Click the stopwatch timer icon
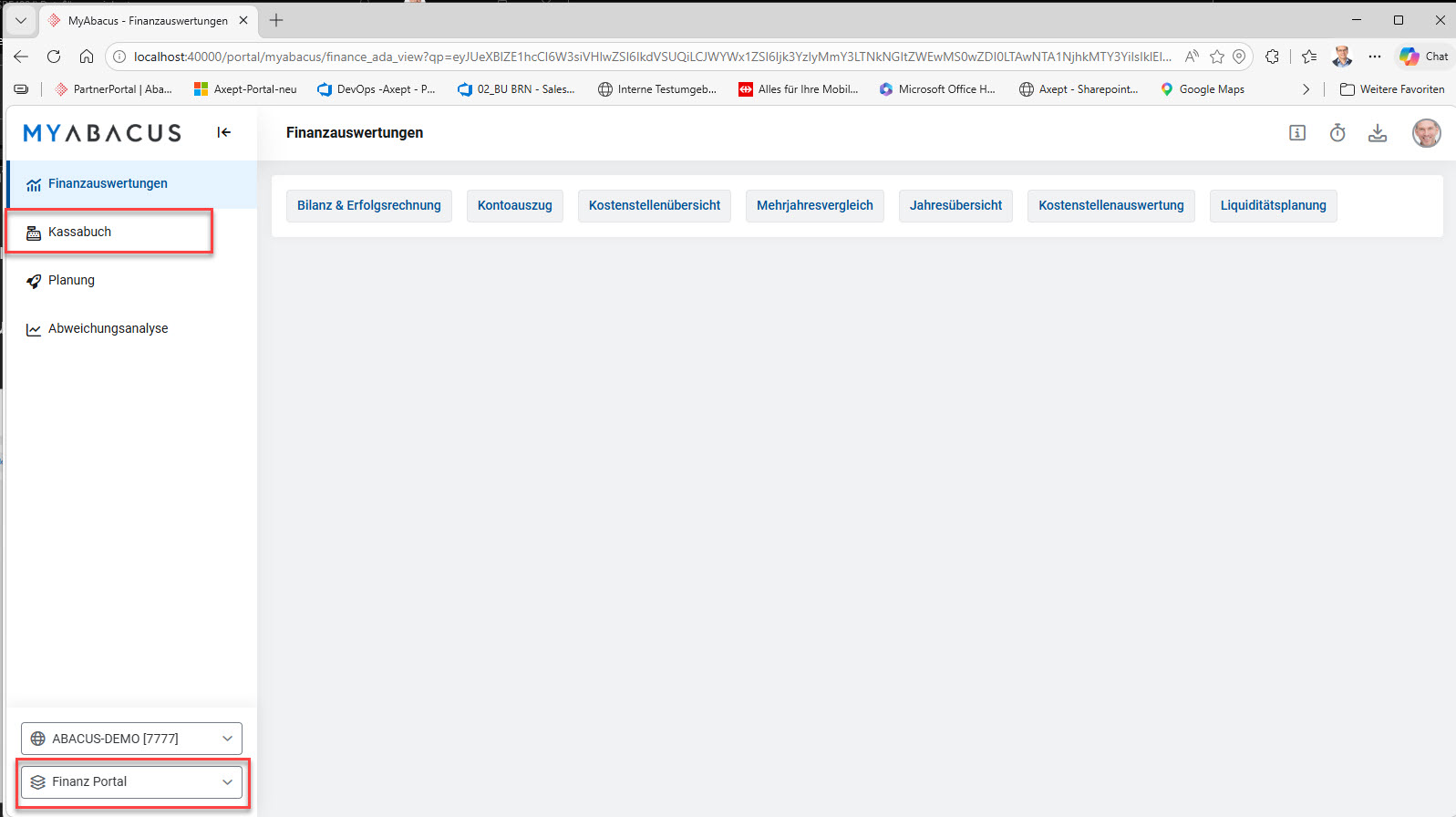 (x=1337, y=133)
